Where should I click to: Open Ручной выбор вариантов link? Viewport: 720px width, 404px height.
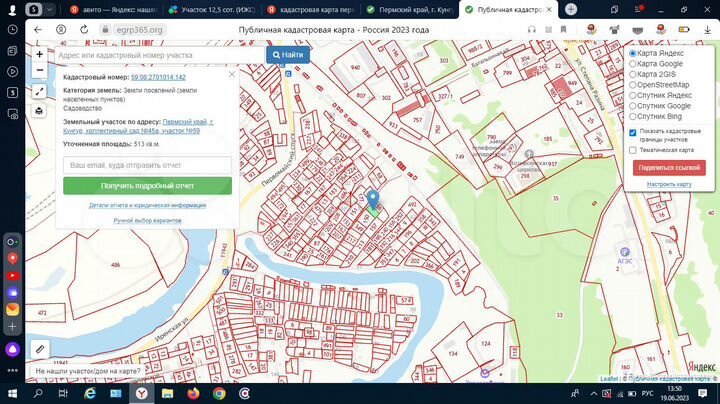[147, 221]
